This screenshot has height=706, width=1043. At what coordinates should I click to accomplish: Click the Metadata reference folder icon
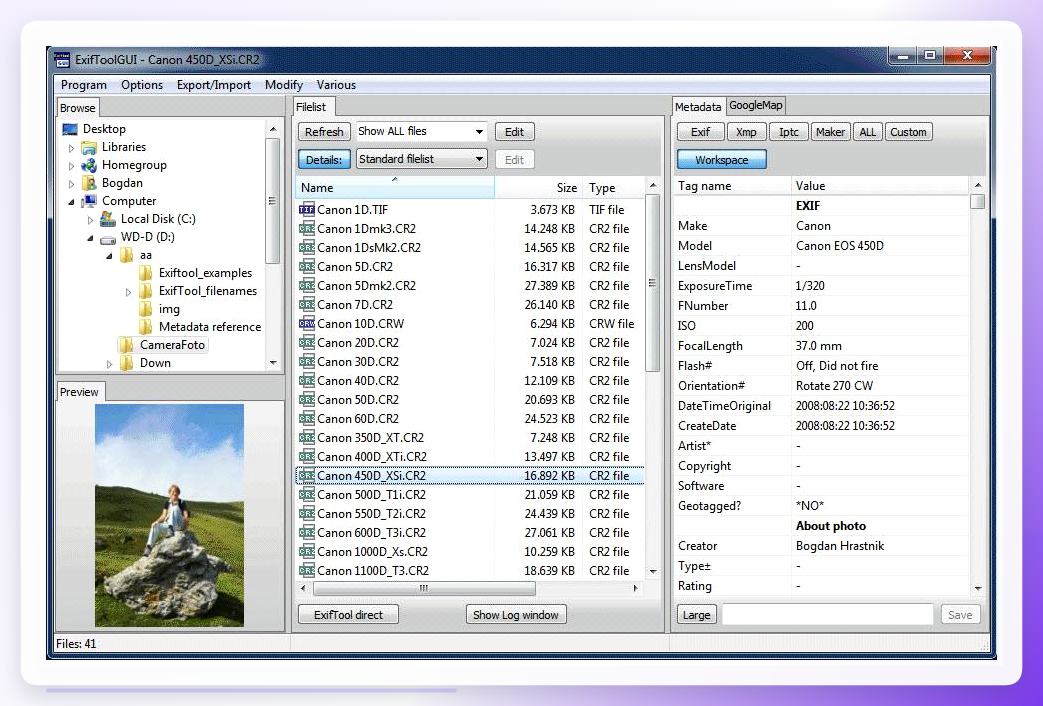[x=146, y=327]
